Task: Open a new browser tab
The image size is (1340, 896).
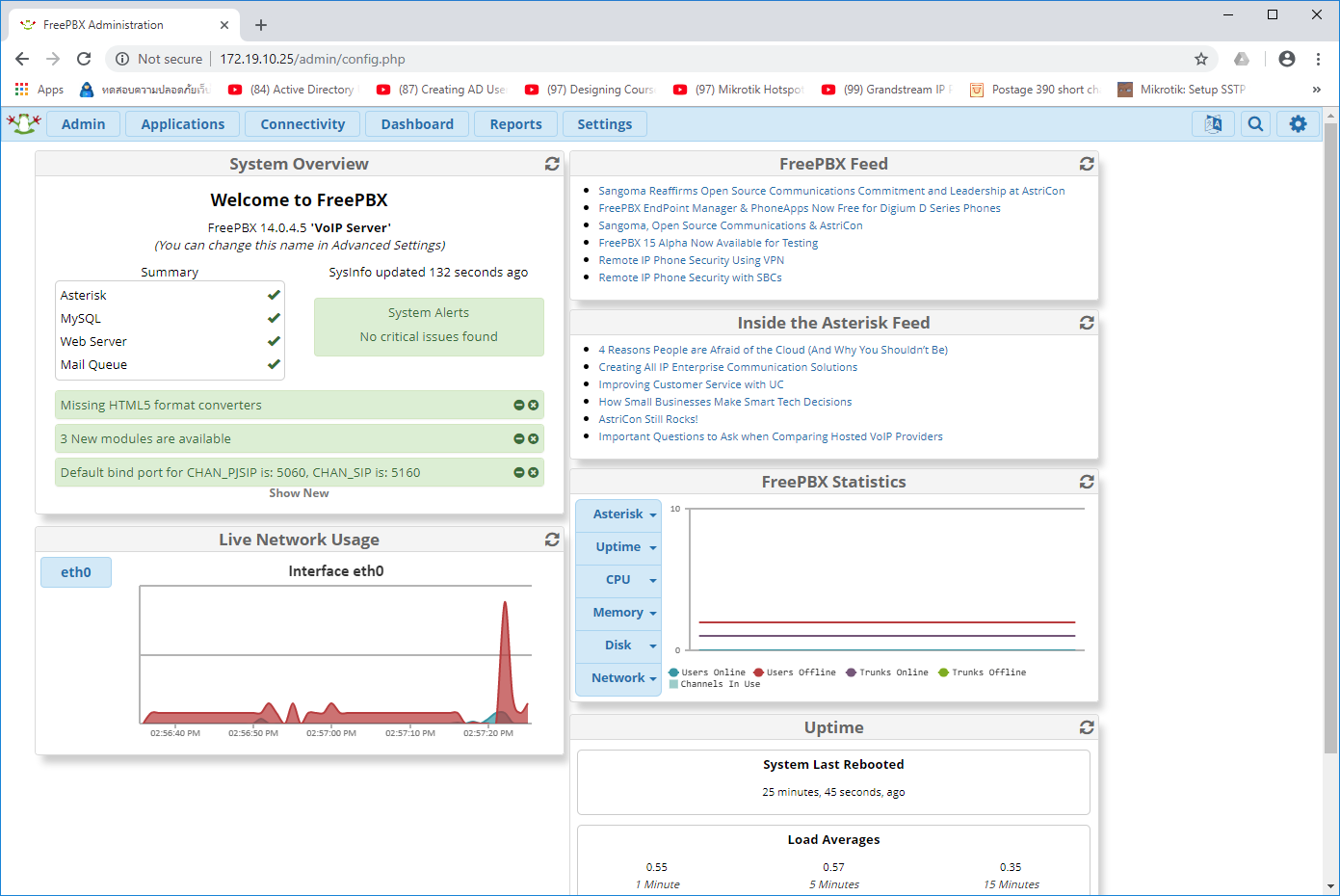Action: click(x=261, y=25)
